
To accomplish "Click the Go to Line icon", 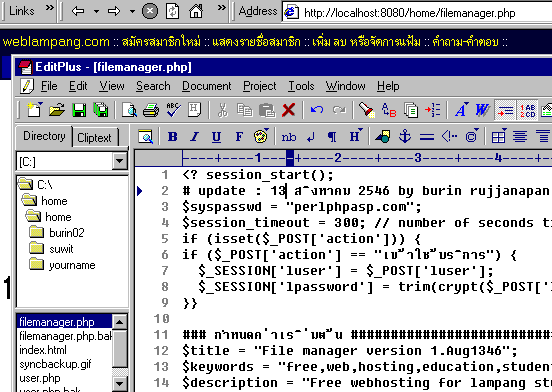I will [433, 110].
